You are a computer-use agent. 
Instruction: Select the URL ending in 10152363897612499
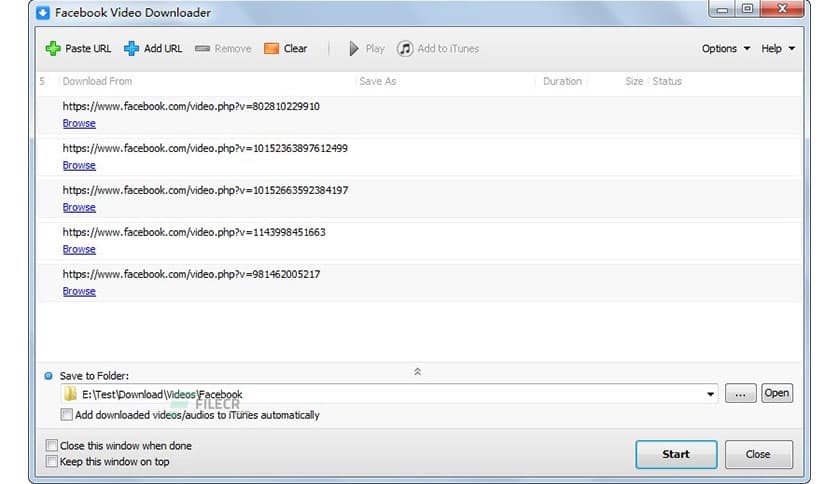[205, 148]
